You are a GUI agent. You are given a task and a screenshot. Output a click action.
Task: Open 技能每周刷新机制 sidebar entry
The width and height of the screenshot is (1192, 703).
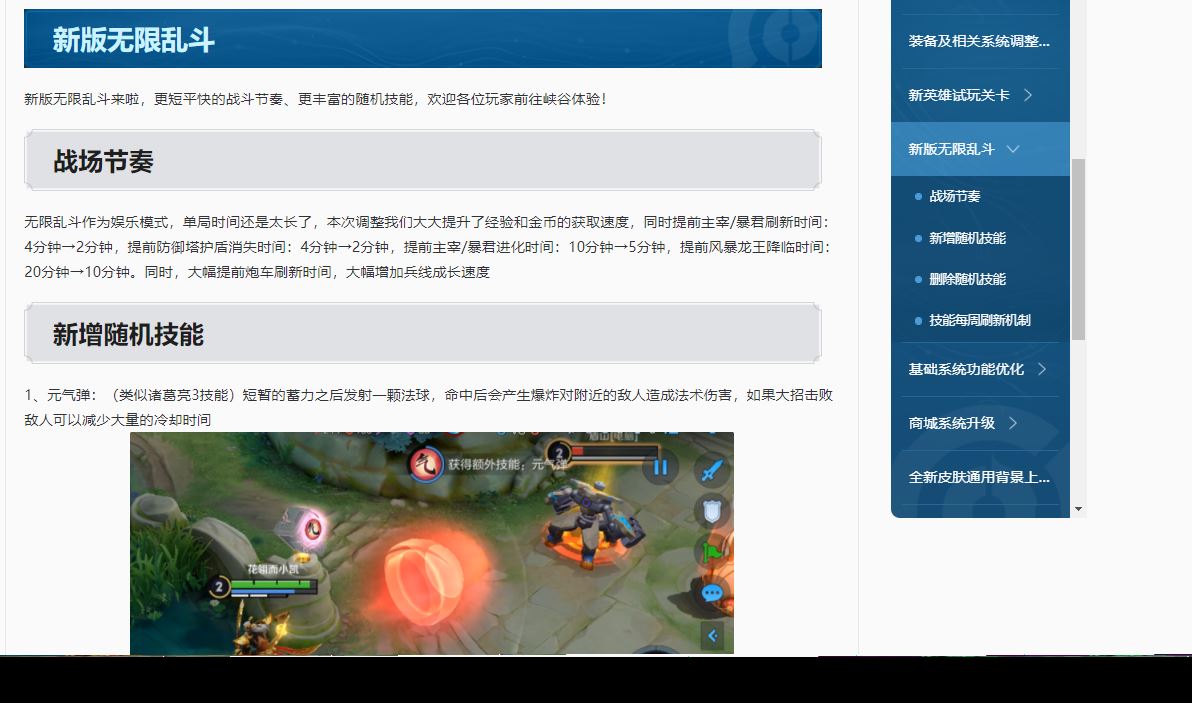(x=979, y=320)
